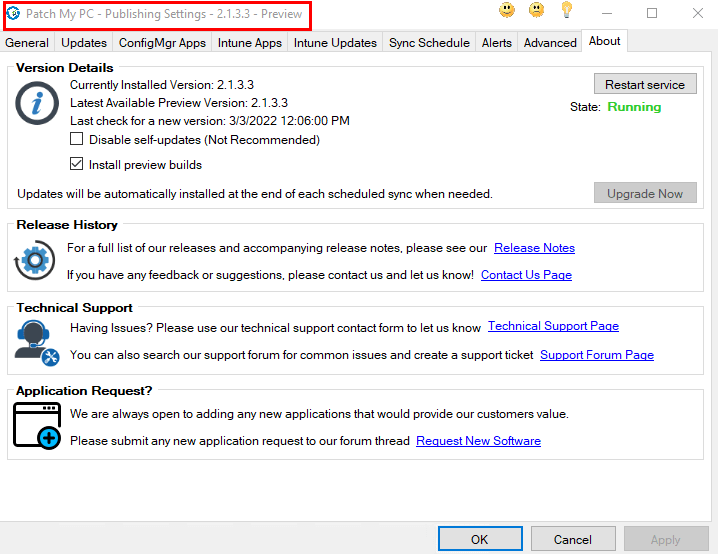The image size is (718, 554).
Task: Click the Upgrade Now button
Action: tap(645, 193)
